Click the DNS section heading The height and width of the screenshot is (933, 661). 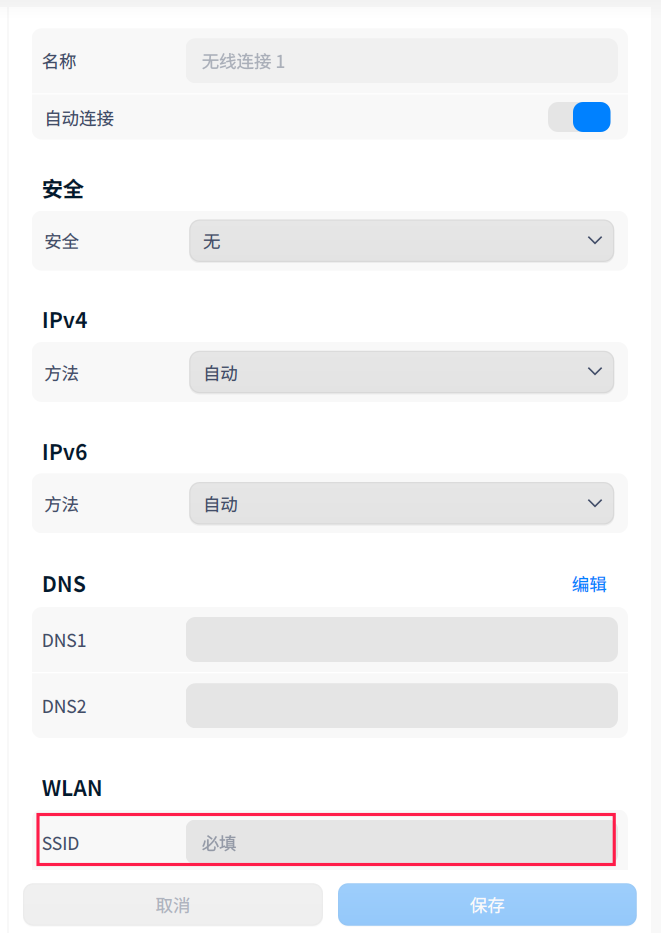[64, 584]
